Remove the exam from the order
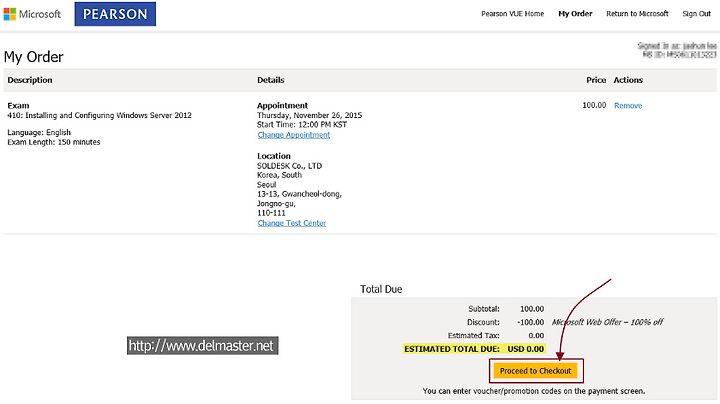This screenshot has width=720, height=404. (x=628, y=106)
